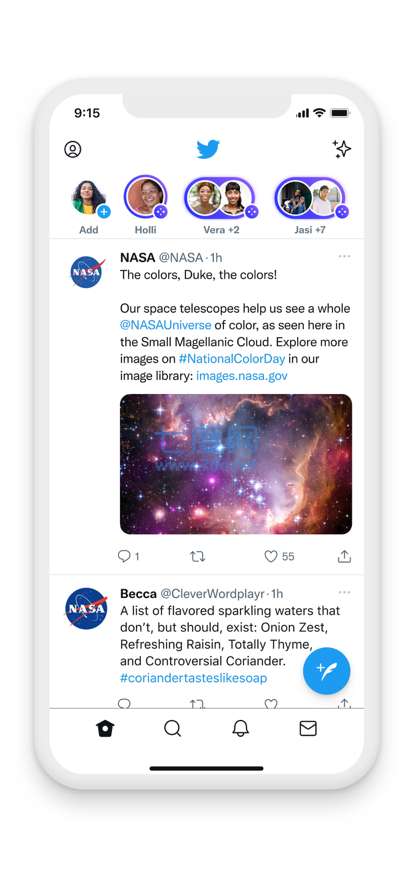Open the Messages envelope tab

308,729
